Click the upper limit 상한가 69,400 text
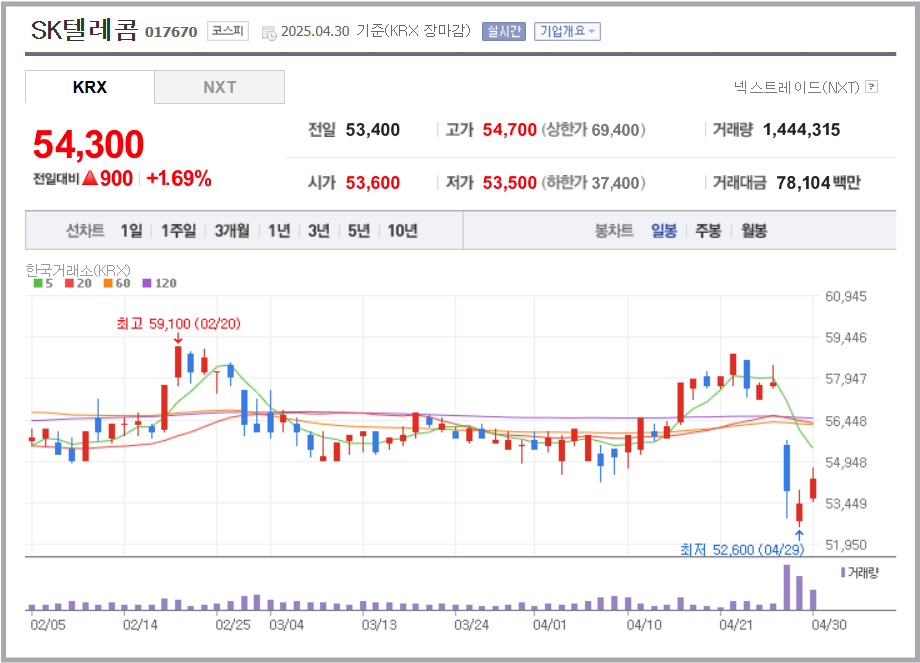Screen dimensions: 920x663 (x=593, y=130)
